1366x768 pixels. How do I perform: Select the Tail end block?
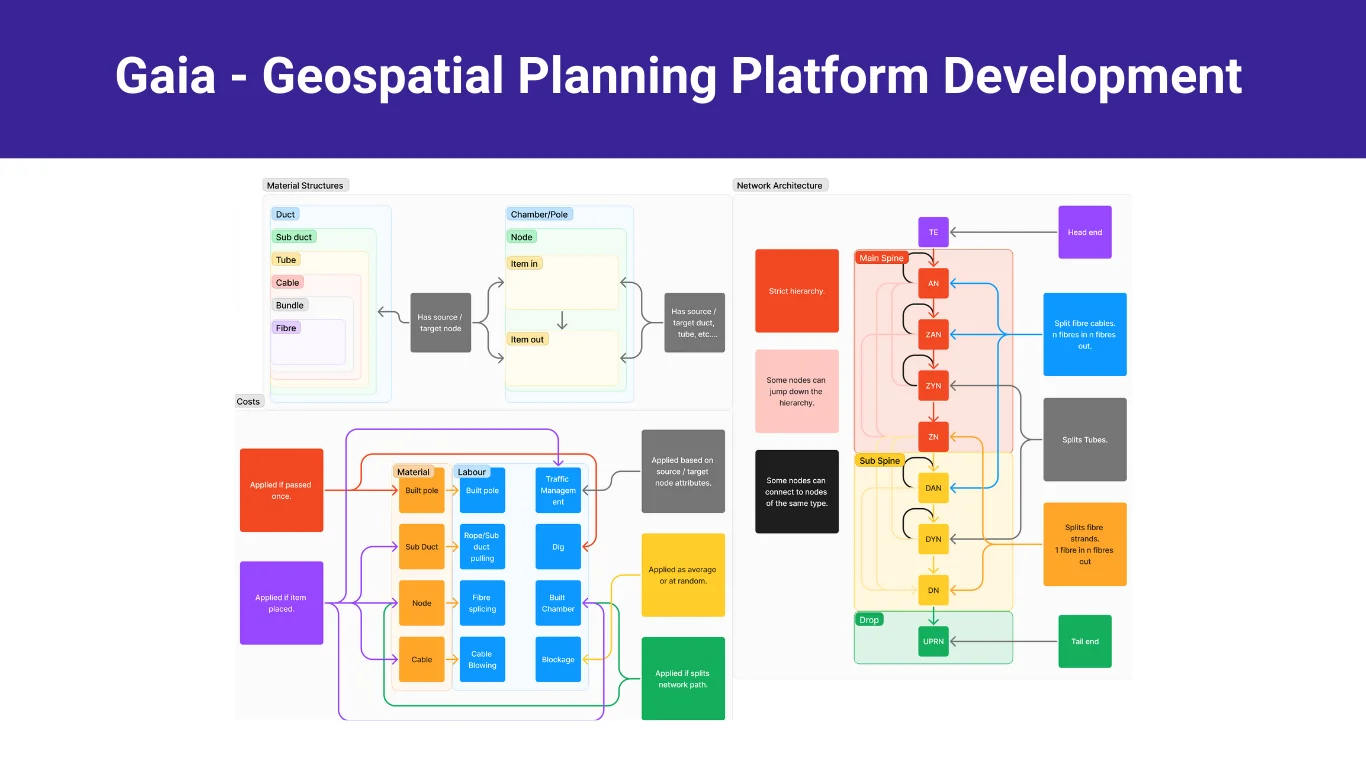[1084, 641]
